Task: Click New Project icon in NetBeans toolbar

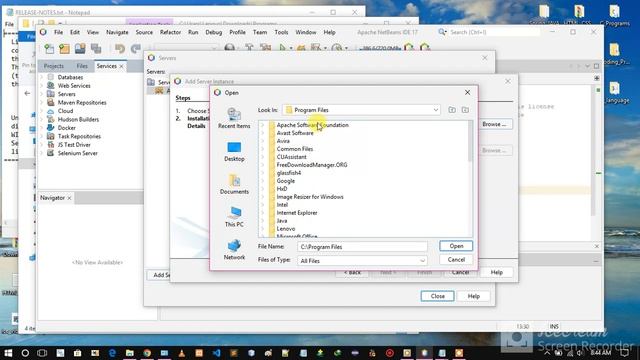Action: tap(64, 49)
